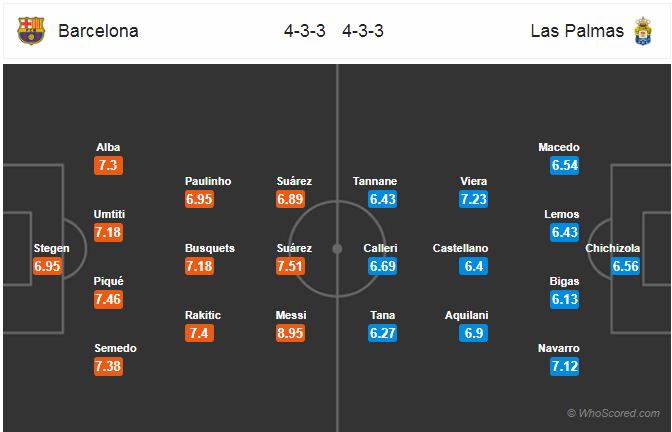
Task: Open the Las Palmas team name link
Action: point(577,31)
